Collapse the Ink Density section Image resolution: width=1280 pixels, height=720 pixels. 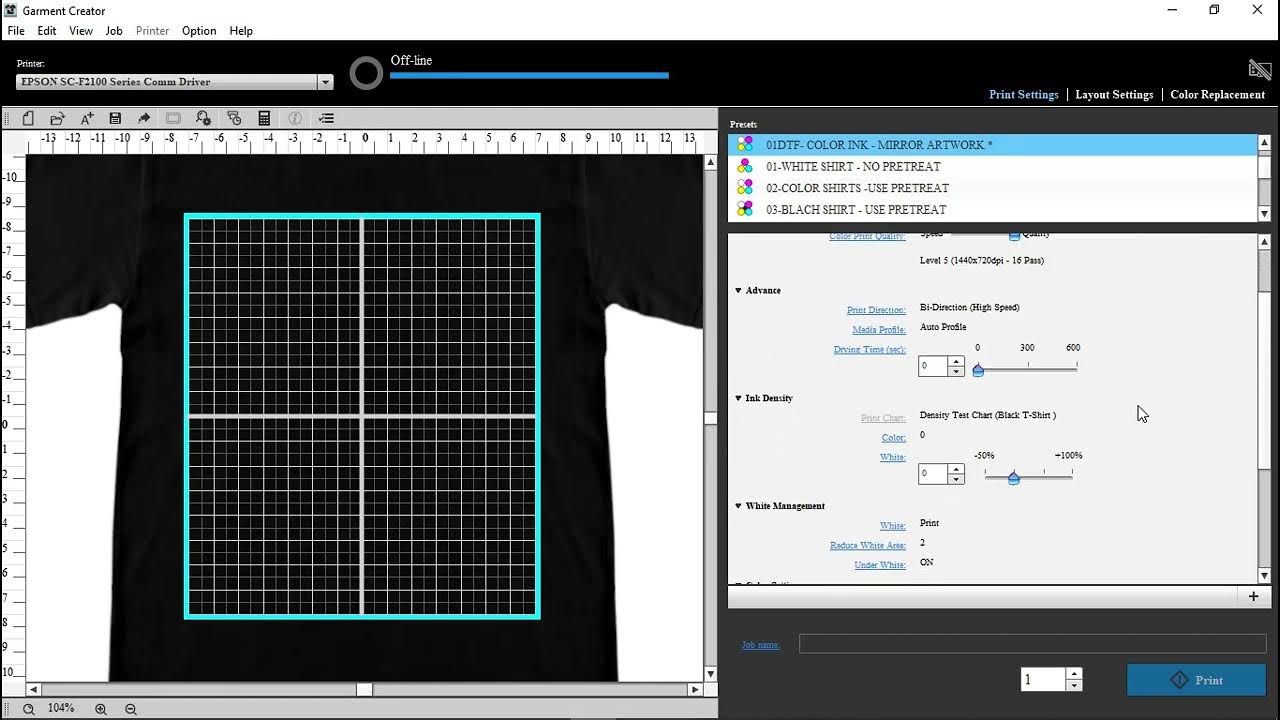[739, 398]
